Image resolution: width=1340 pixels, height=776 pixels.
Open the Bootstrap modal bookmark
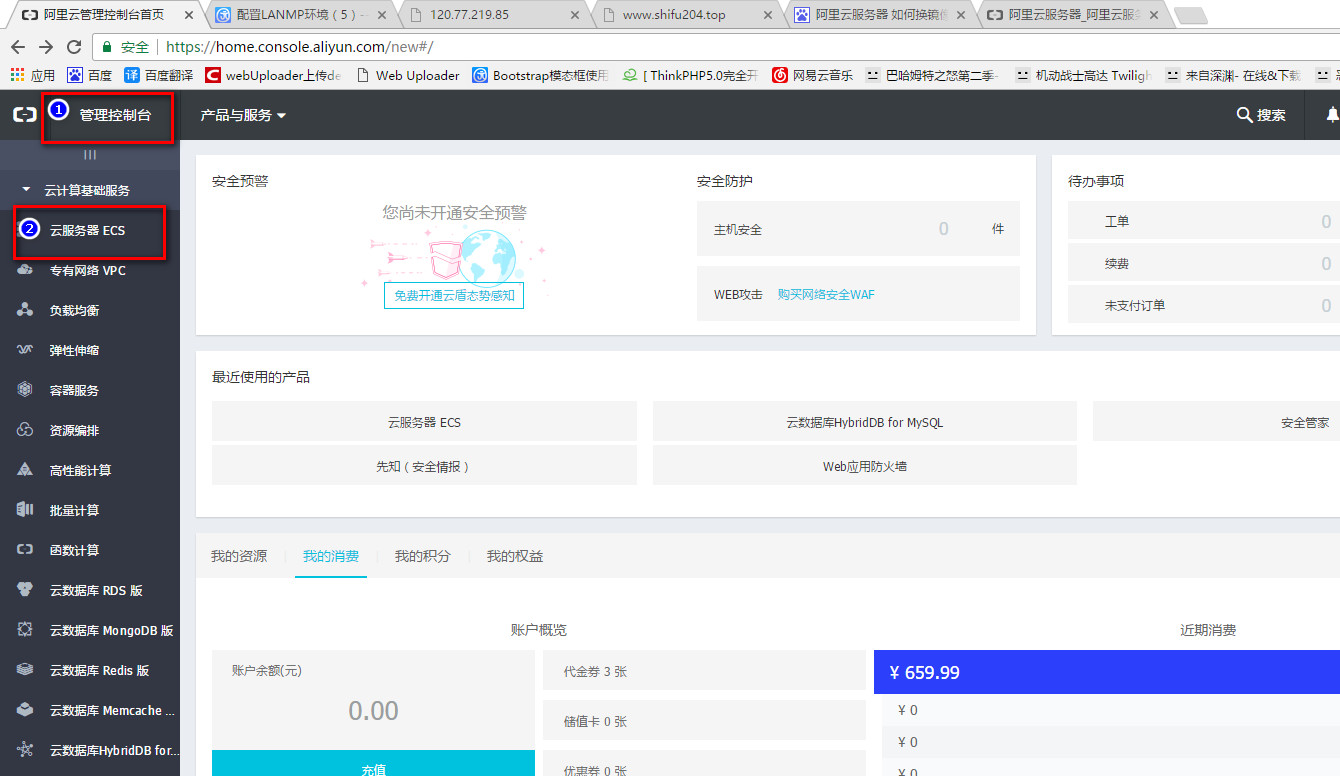tap(540, 75)
